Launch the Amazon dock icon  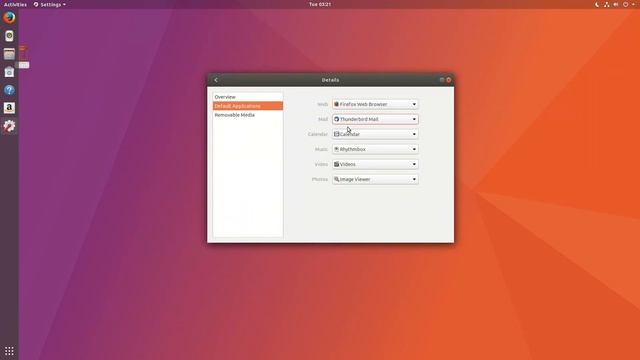(9, 108)
